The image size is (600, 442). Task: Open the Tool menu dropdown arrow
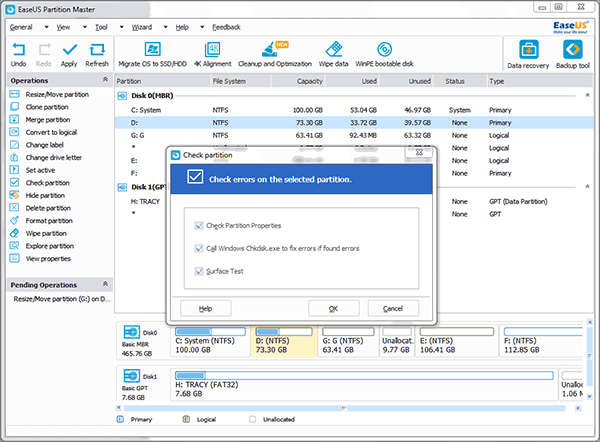point(122,27)
